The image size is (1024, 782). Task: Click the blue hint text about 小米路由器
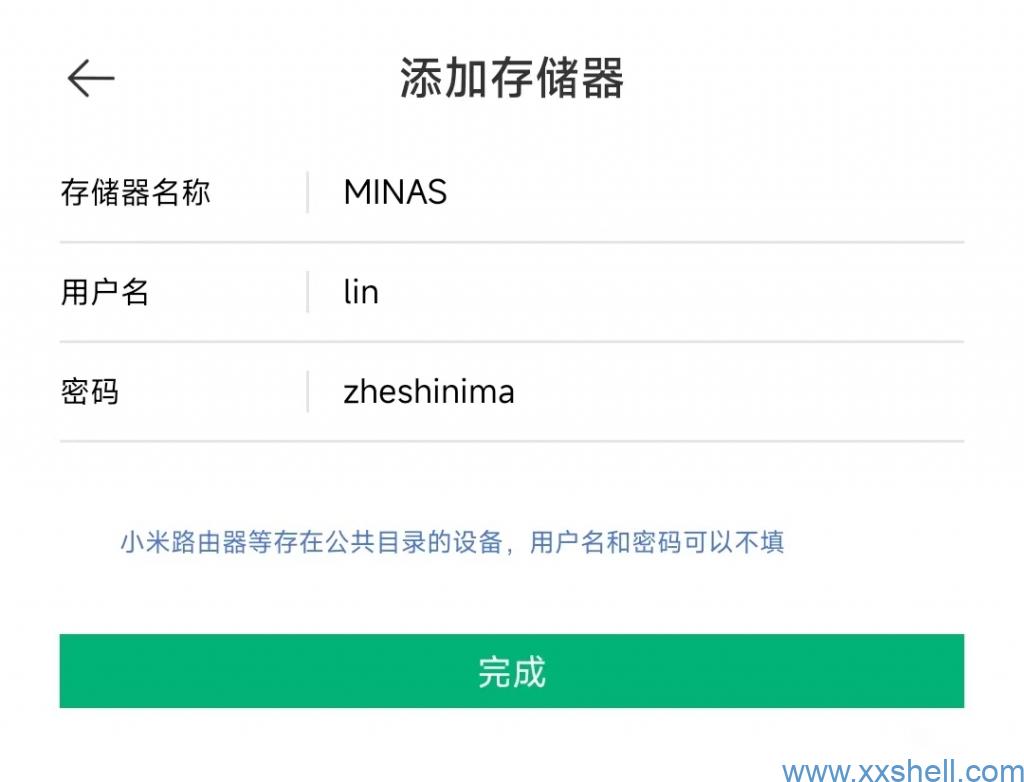coord(452,543)
